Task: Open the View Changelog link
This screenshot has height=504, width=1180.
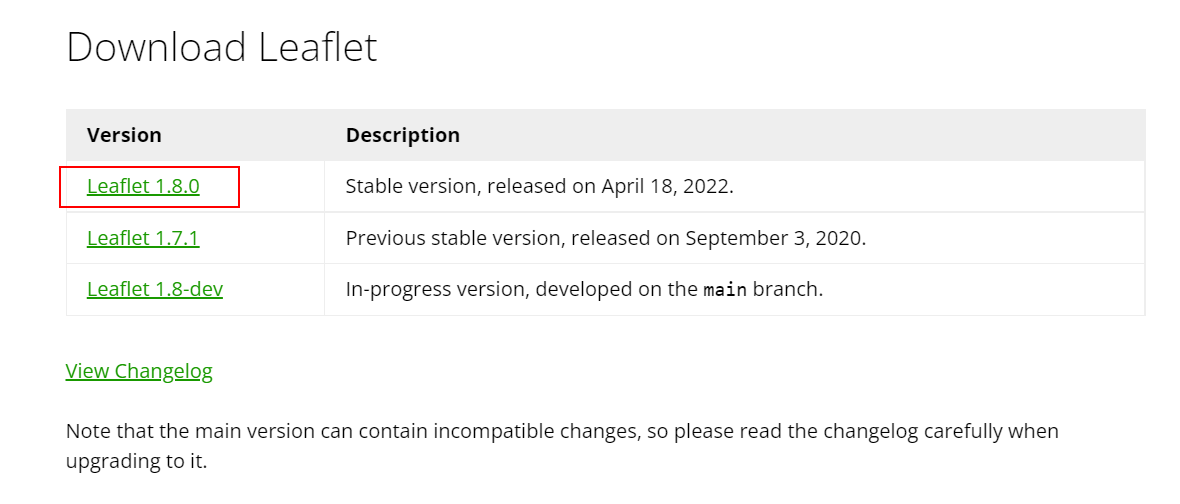Action: (x=139, y=371)
